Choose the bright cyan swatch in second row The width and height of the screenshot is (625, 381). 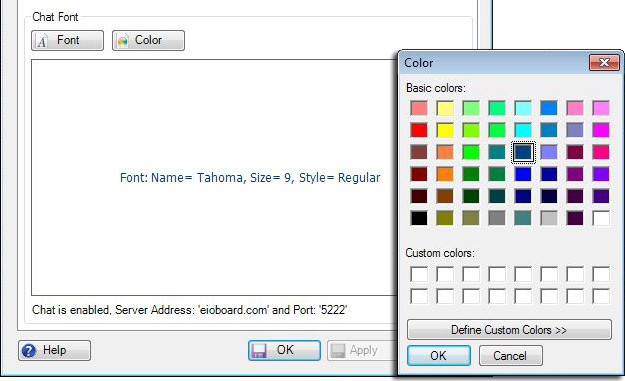[523, 130]
